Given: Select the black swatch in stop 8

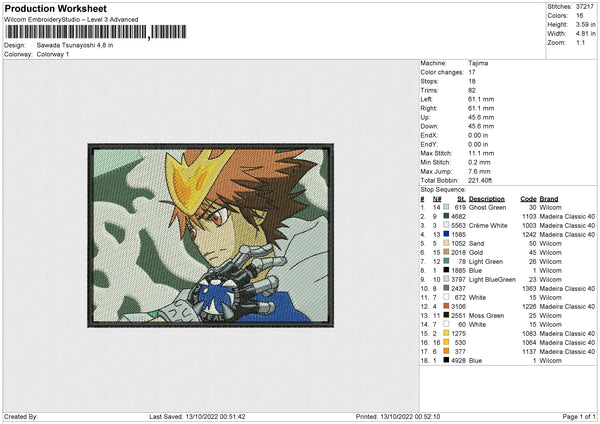Looking at the screenshot, I should [446, 270].
